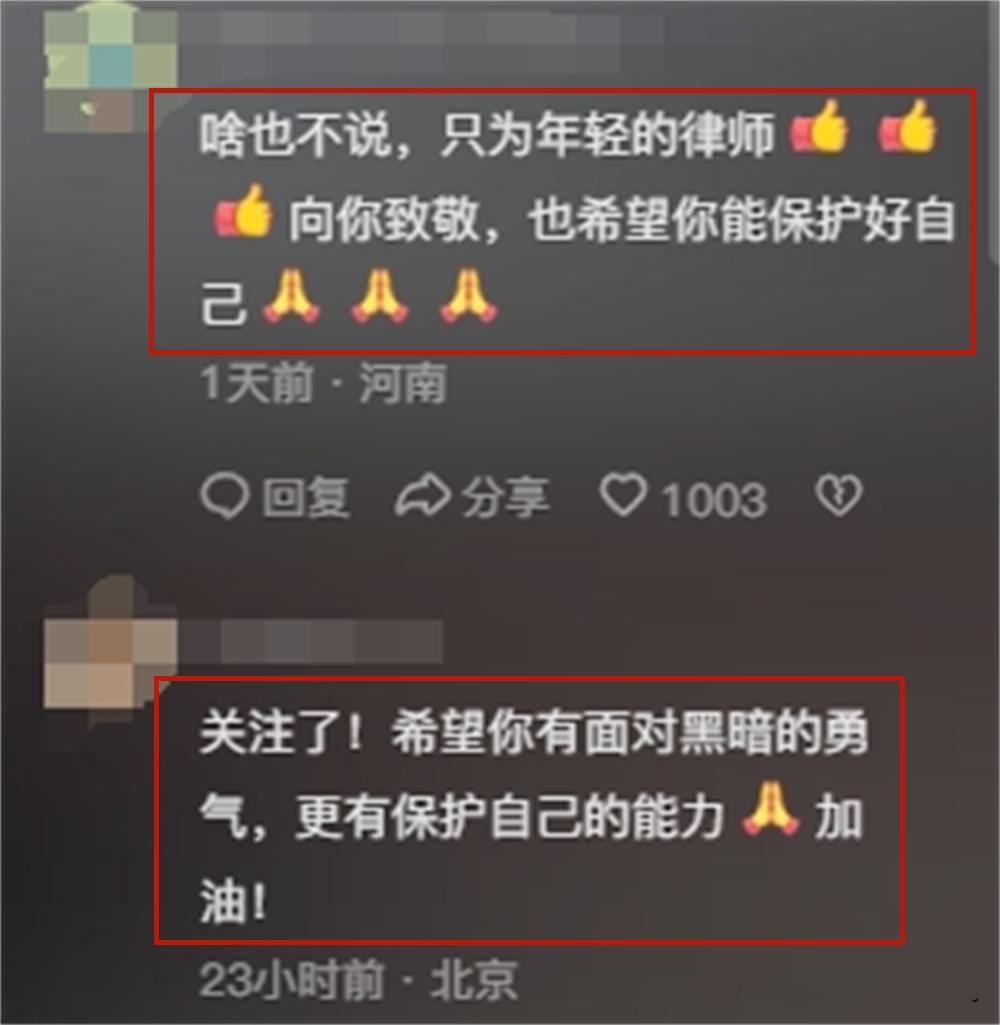Click thumbs-up emoji before 向你致敬
This screenshot has width=1000, height=1025.
pos(242,212)
